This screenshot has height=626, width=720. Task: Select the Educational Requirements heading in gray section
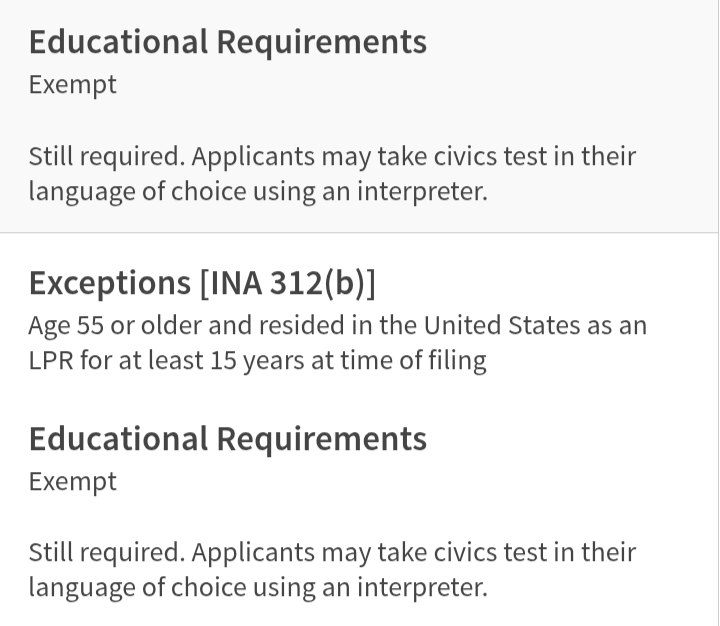click(228, 43)
